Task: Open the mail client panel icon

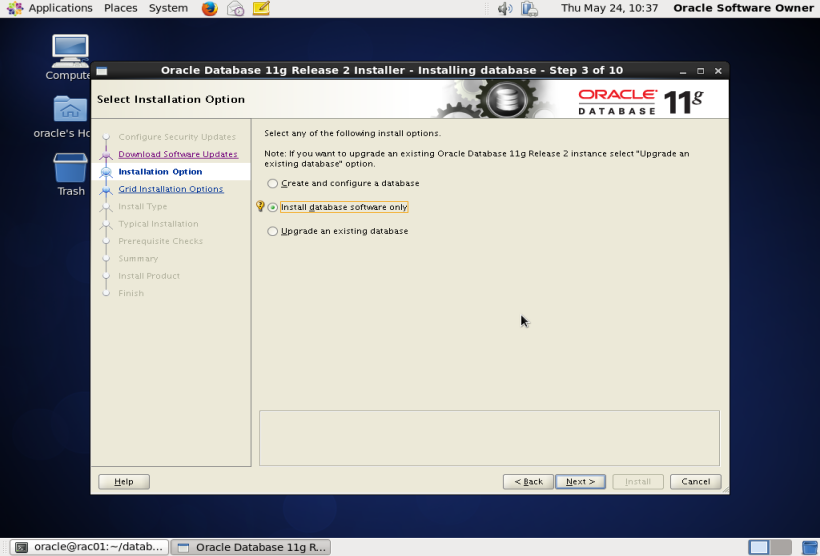Action: tap(235, 8)
